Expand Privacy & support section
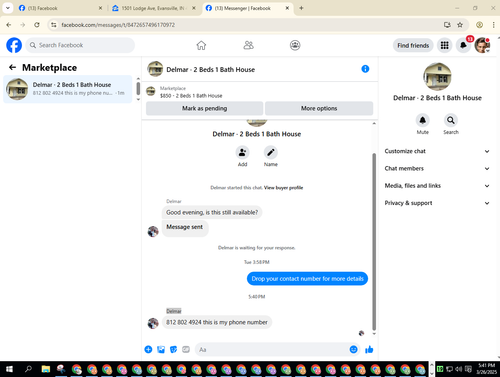This screenshot has width=500, height=377. pyautogui.click(x=437, y=203)
